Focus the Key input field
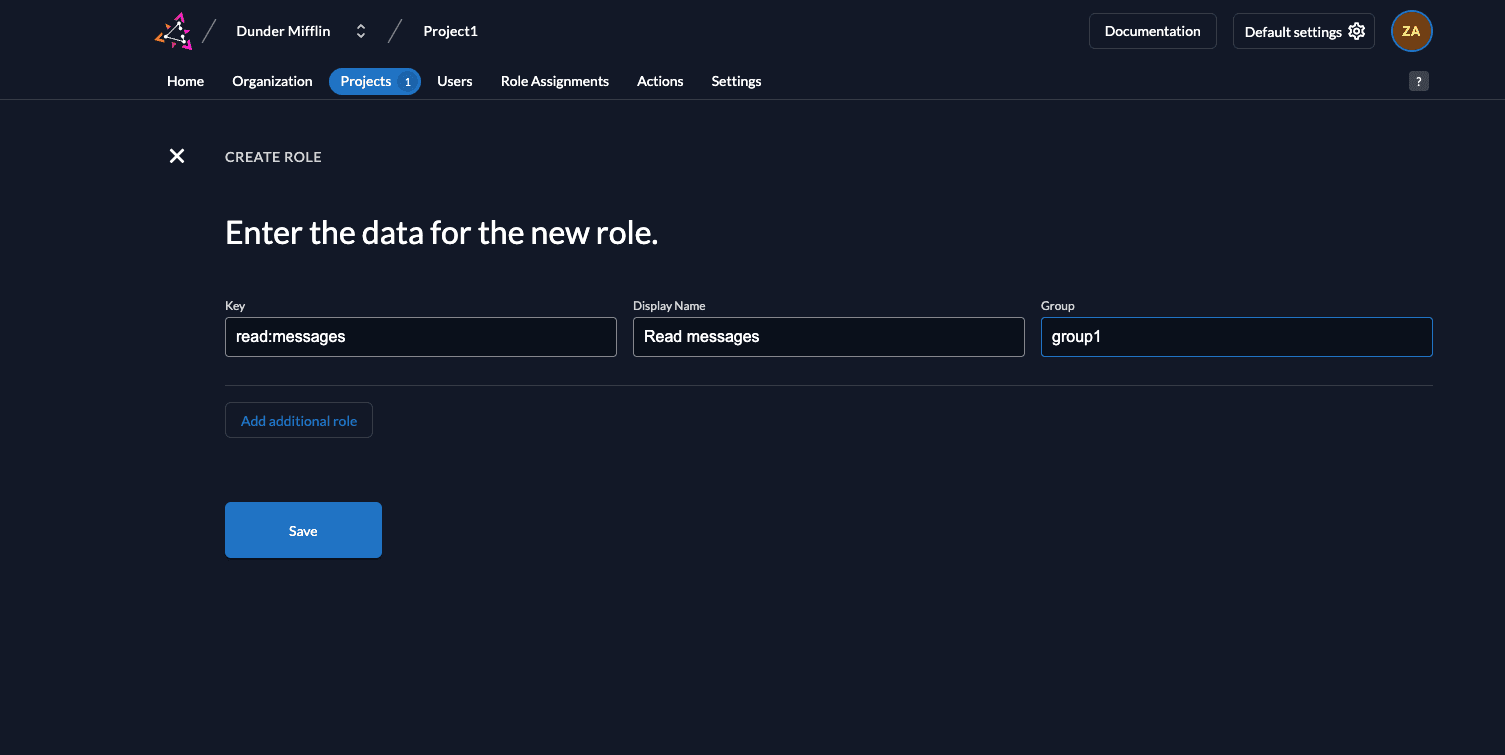The height and width of the screenshot is (755, 1505). click(420, 337)
